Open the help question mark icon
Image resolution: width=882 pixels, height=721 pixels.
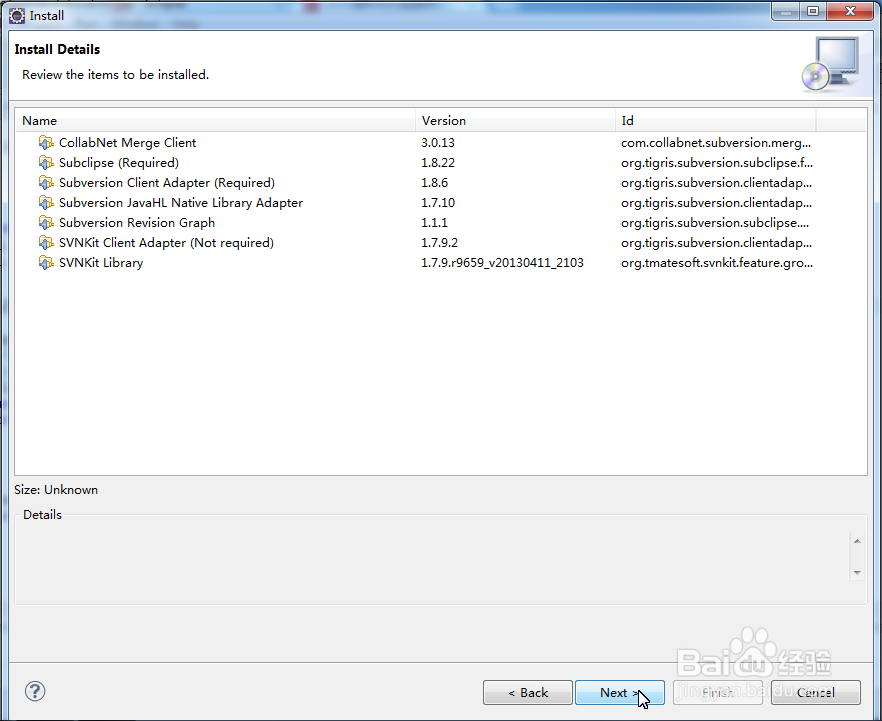point(35,691)
